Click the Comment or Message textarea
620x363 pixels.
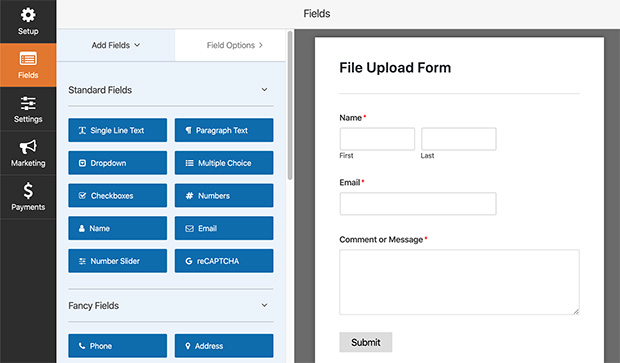[459, 282]
